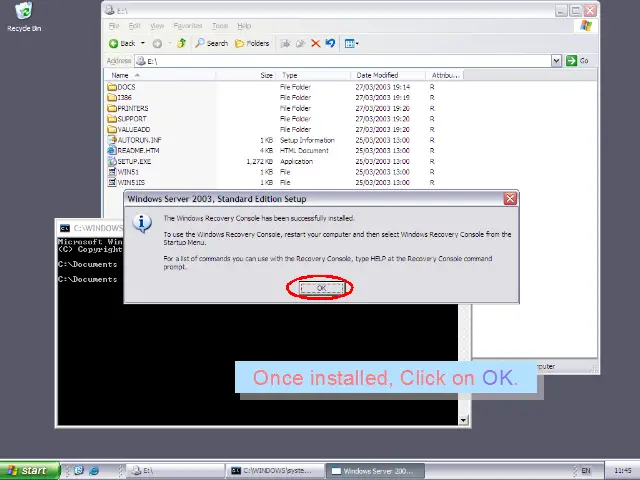Click the Forward arrow icon in Explorer

pos(157,43)
